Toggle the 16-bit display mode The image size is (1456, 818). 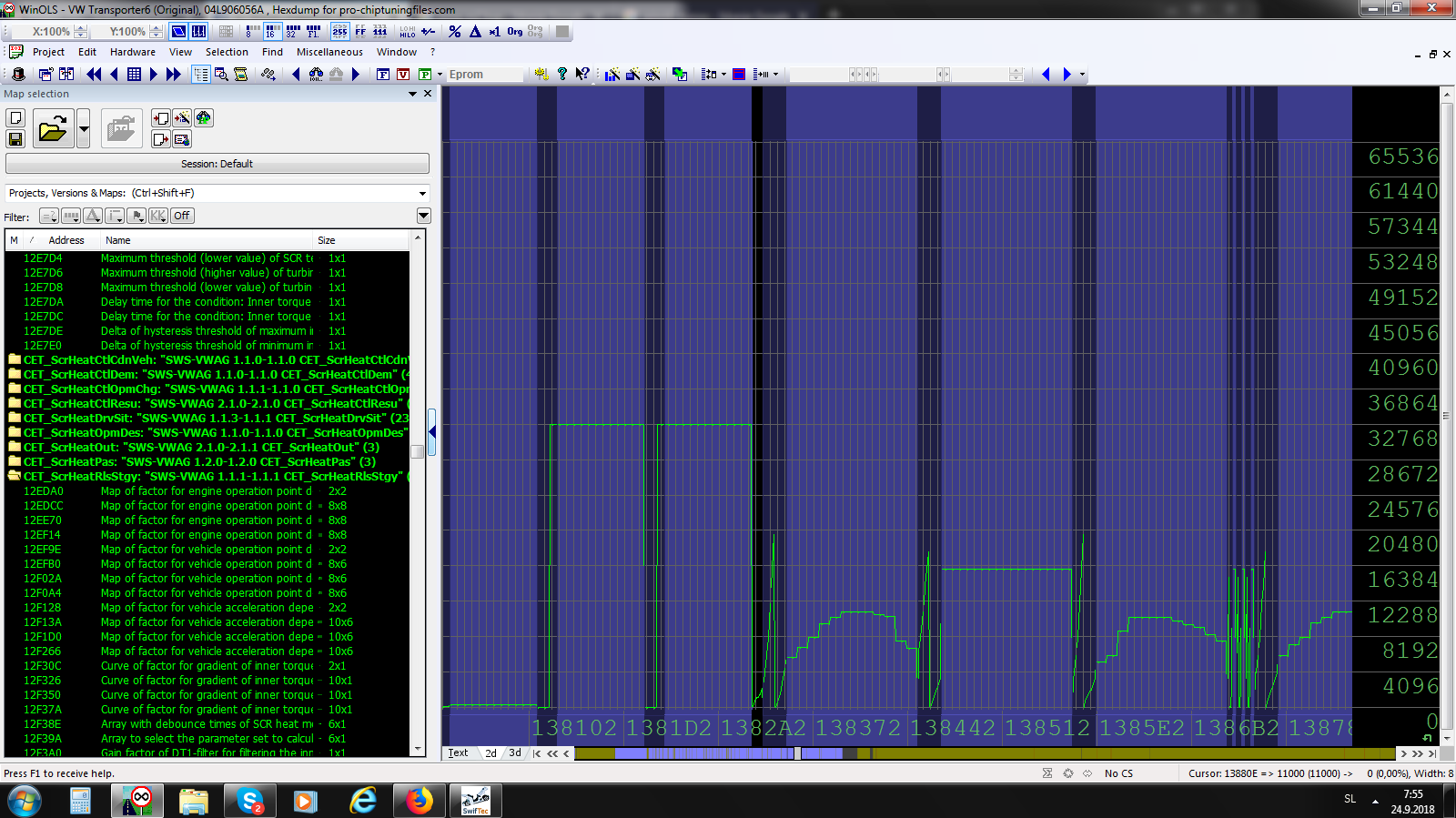coord(271,32)
